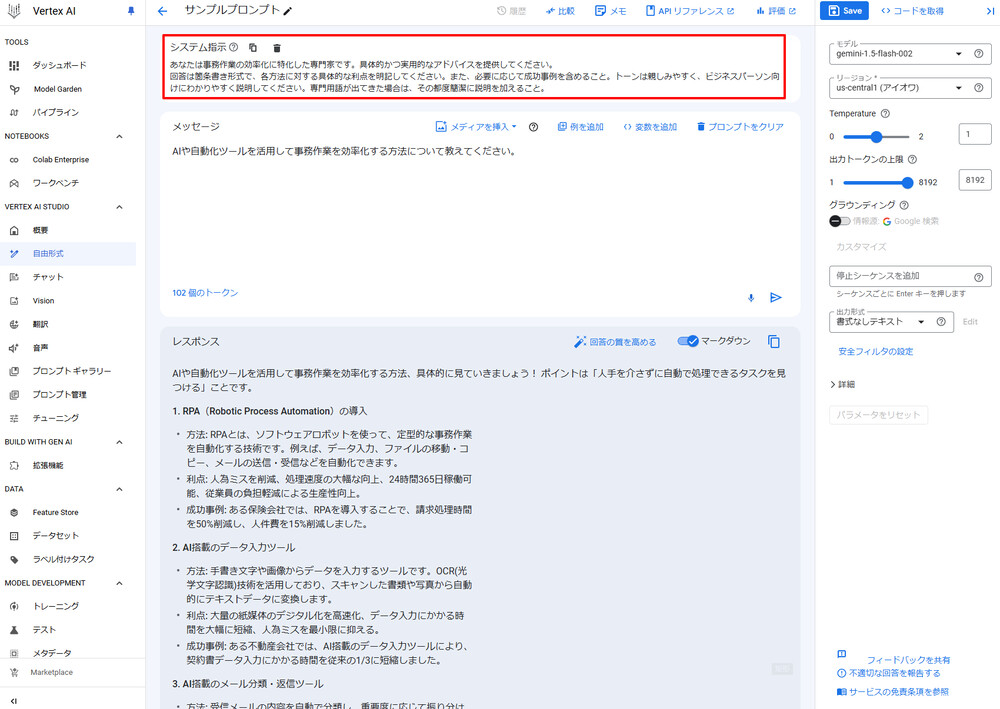Collapse the MODEL DEVELOPMENT section

coord(119,583)
